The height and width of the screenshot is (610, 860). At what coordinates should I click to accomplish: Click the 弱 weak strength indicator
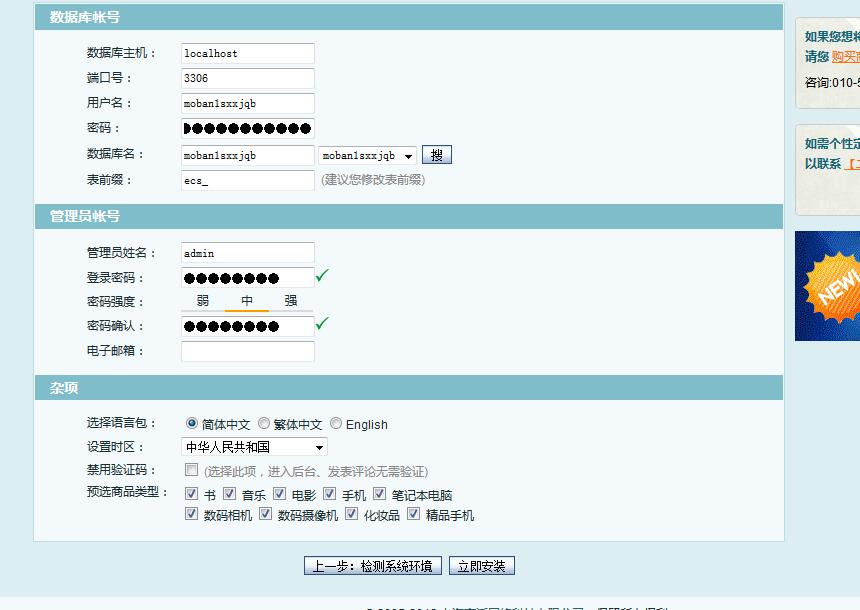203,301
